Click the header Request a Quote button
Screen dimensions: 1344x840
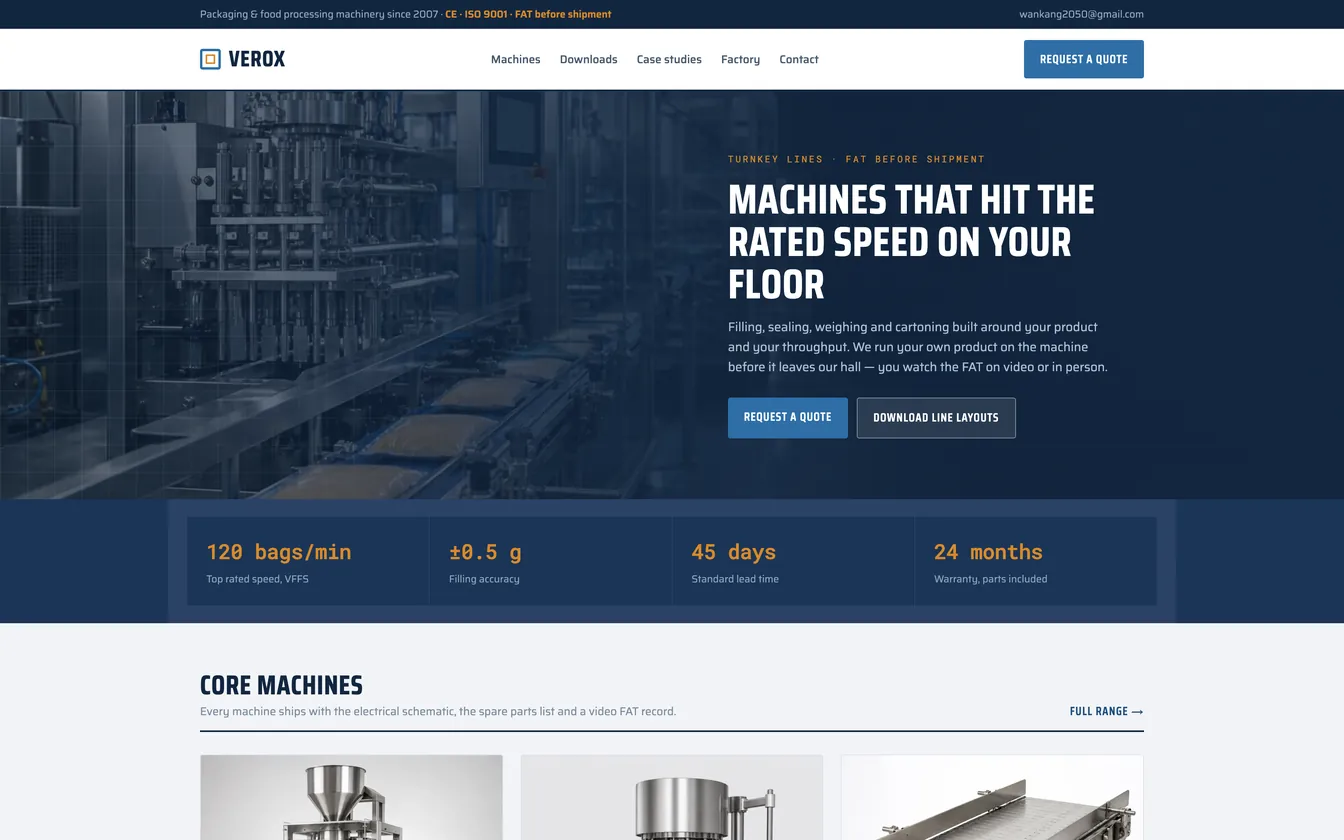(1084, 59)
